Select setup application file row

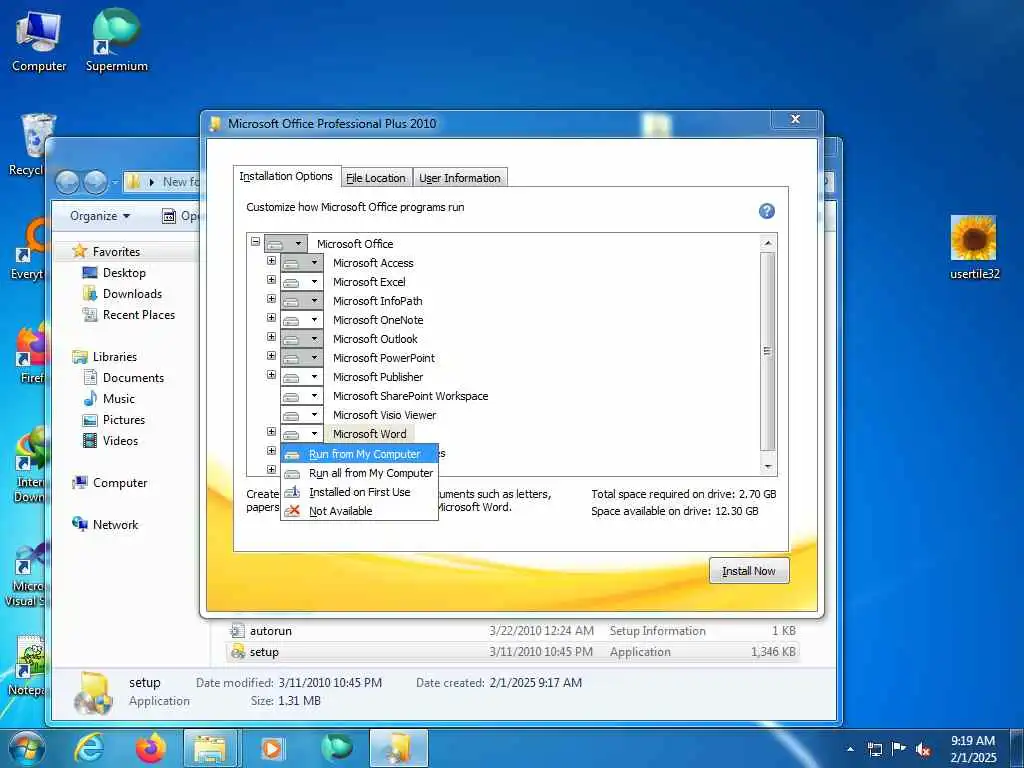513,652
